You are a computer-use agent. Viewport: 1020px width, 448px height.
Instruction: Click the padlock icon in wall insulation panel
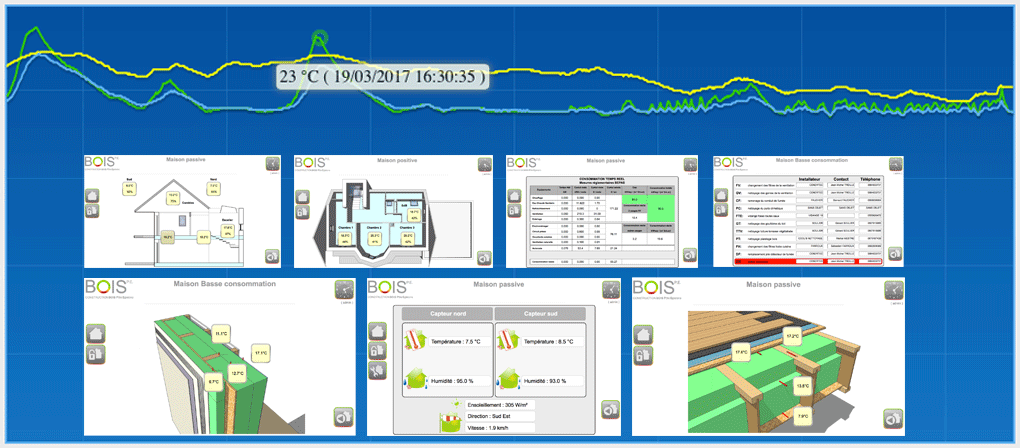(95, 355)
